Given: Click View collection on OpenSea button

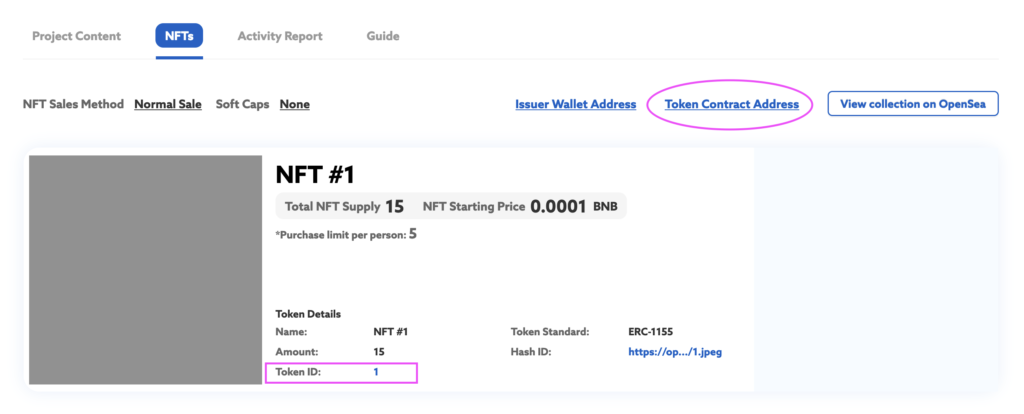Looking at the screenshot, I should tap(913, 104).
